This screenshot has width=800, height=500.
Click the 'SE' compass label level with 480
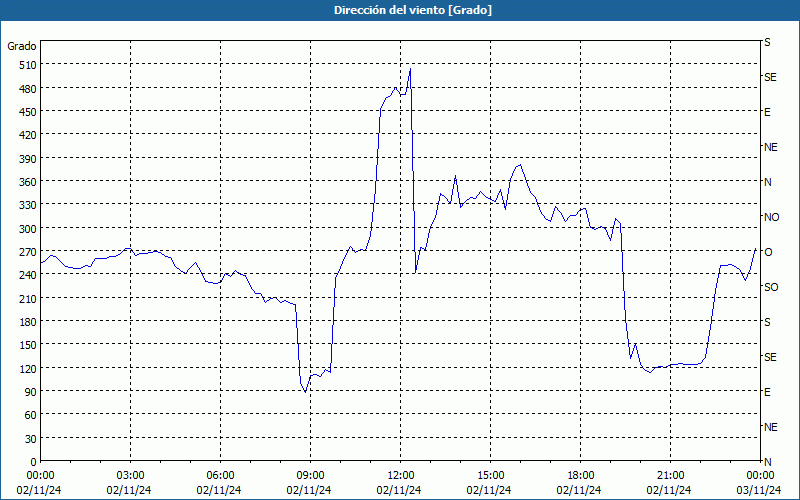[x=770, y=77]
